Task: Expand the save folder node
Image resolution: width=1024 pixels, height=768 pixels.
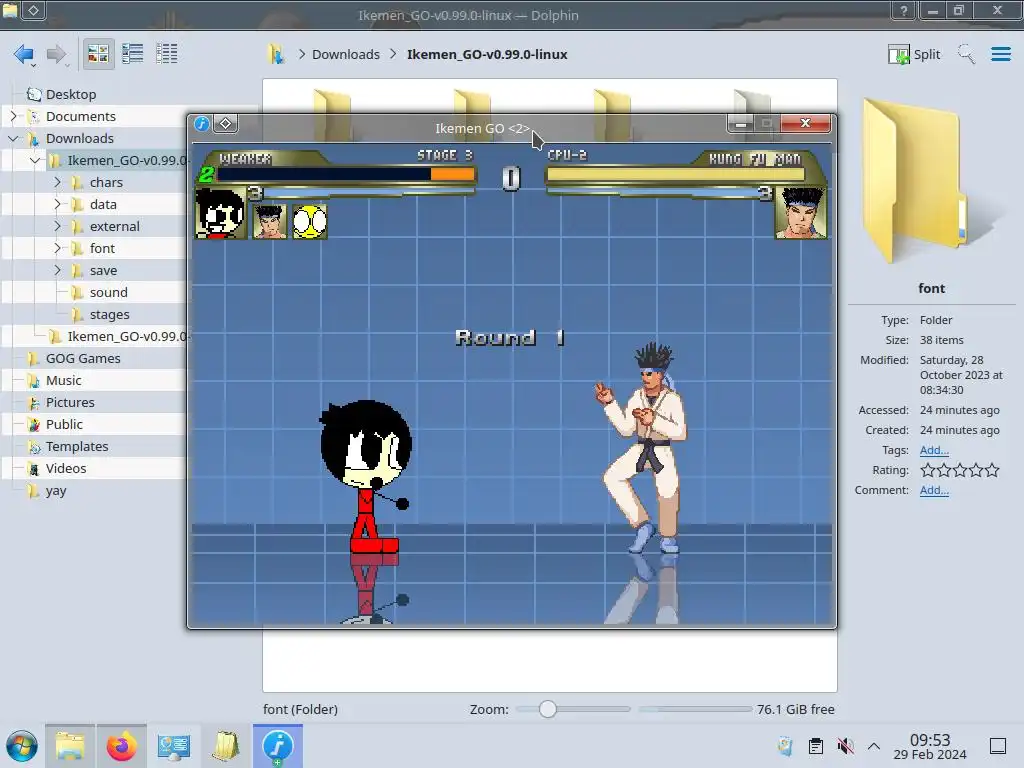Action: (x=57, y=270)
